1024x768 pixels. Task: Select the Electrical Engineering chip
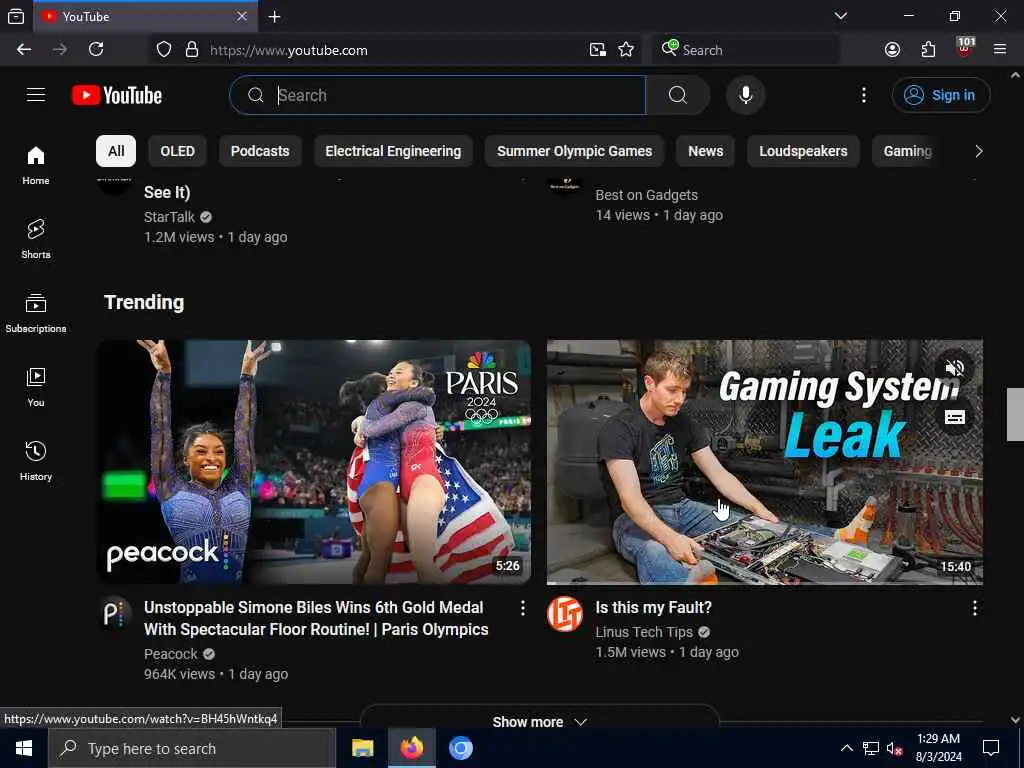393,151
